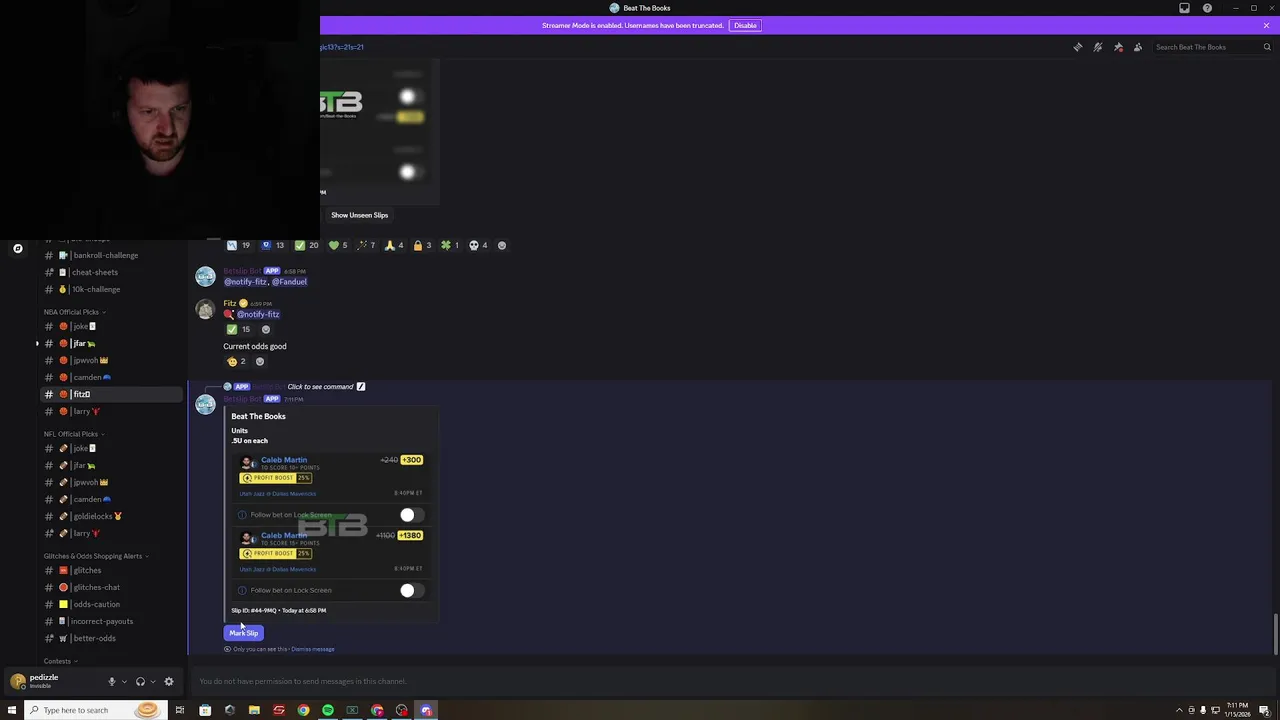The height and width of the screenshot is (720, 1280).
Task: Open notification settings bell icon in header
Action: (x=1098, y=47)
